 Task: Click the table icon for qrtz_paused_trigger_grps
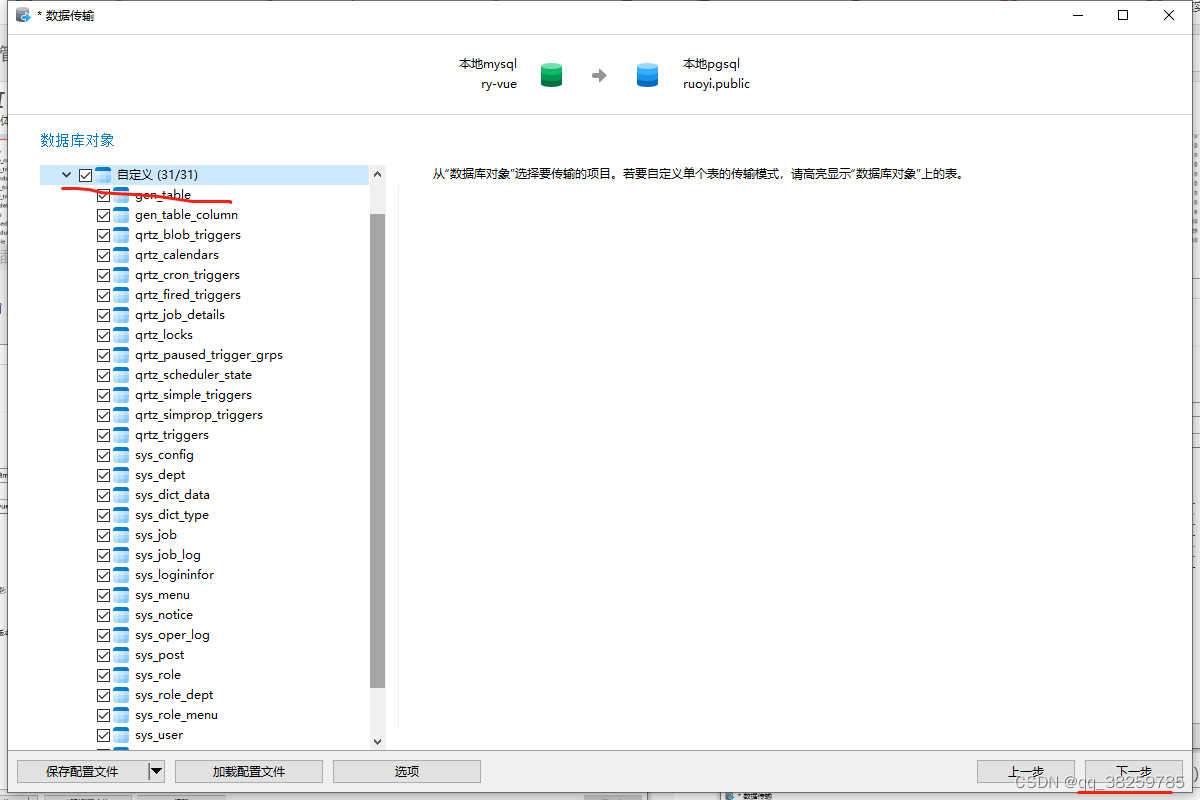(x=121, y=355)
